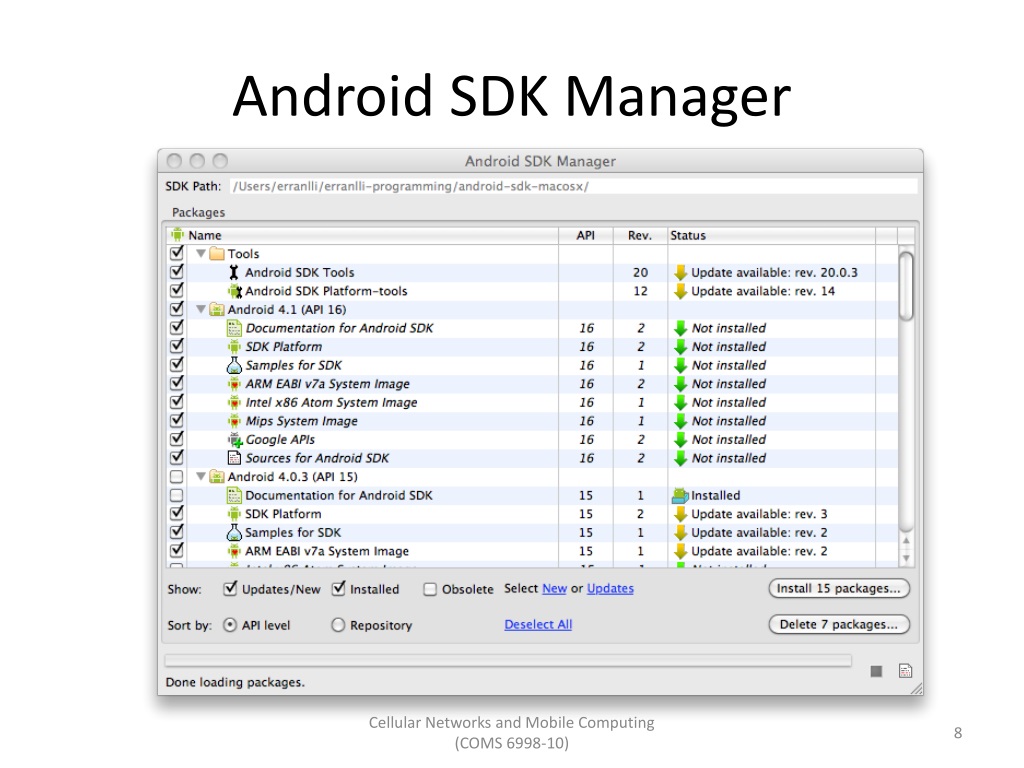The image size is (1024, 768).
Task: Click the API 15 Samples for SDK flask icon
Action: point(234,532)
